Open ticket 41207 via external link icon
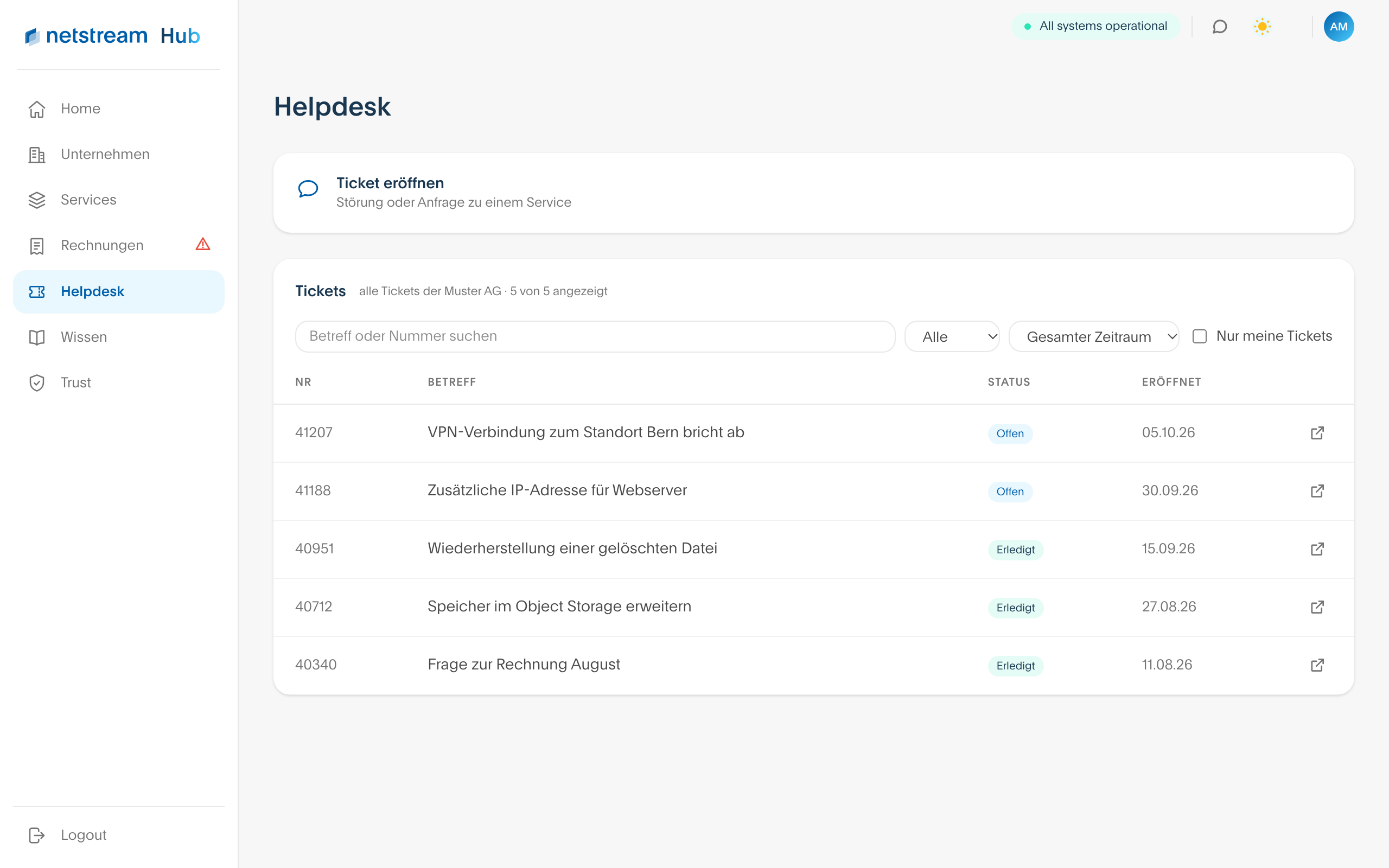 coord(1317,433)
